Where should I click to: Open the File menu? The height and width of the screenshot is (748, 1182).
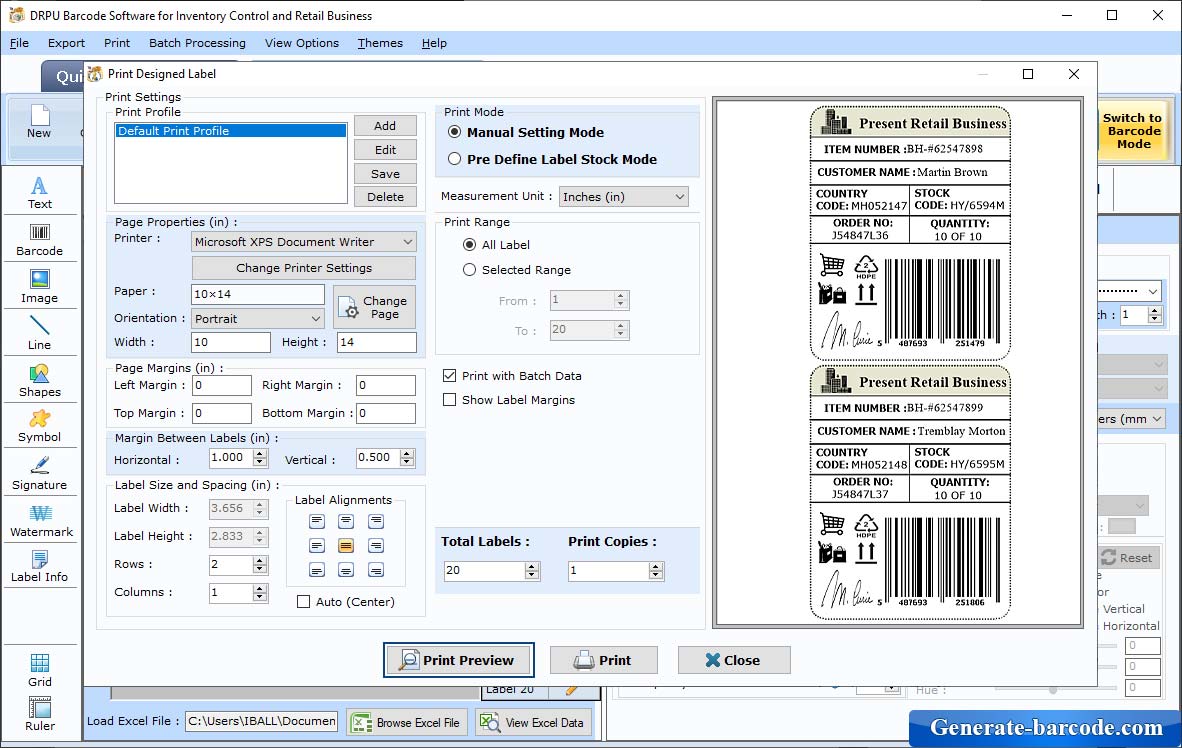coord(19,43)
